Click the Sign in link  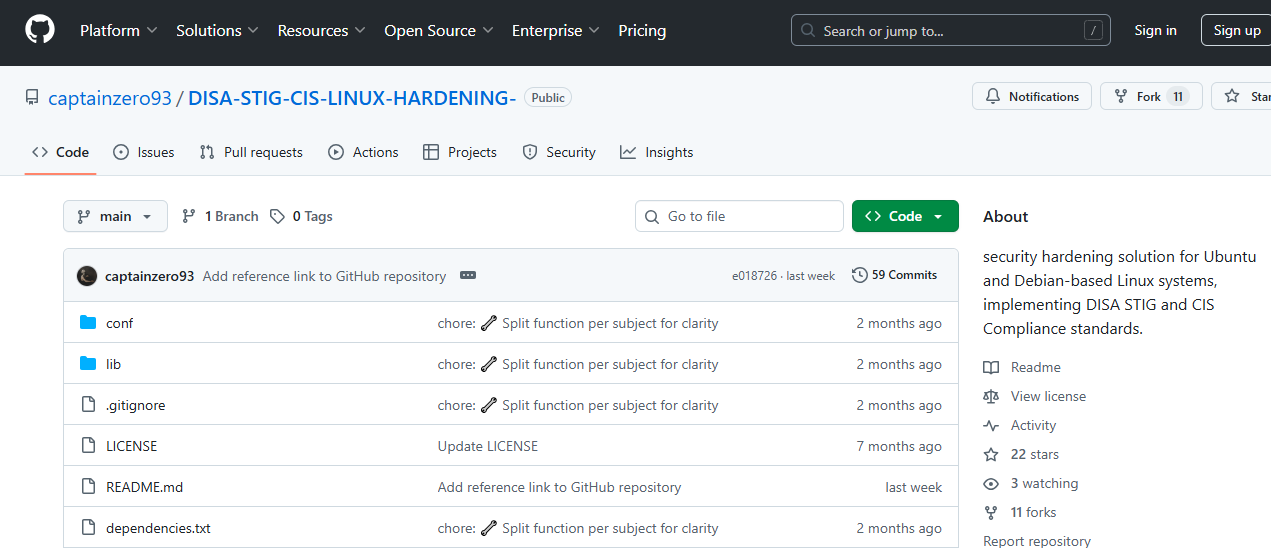coord(1155,31)
